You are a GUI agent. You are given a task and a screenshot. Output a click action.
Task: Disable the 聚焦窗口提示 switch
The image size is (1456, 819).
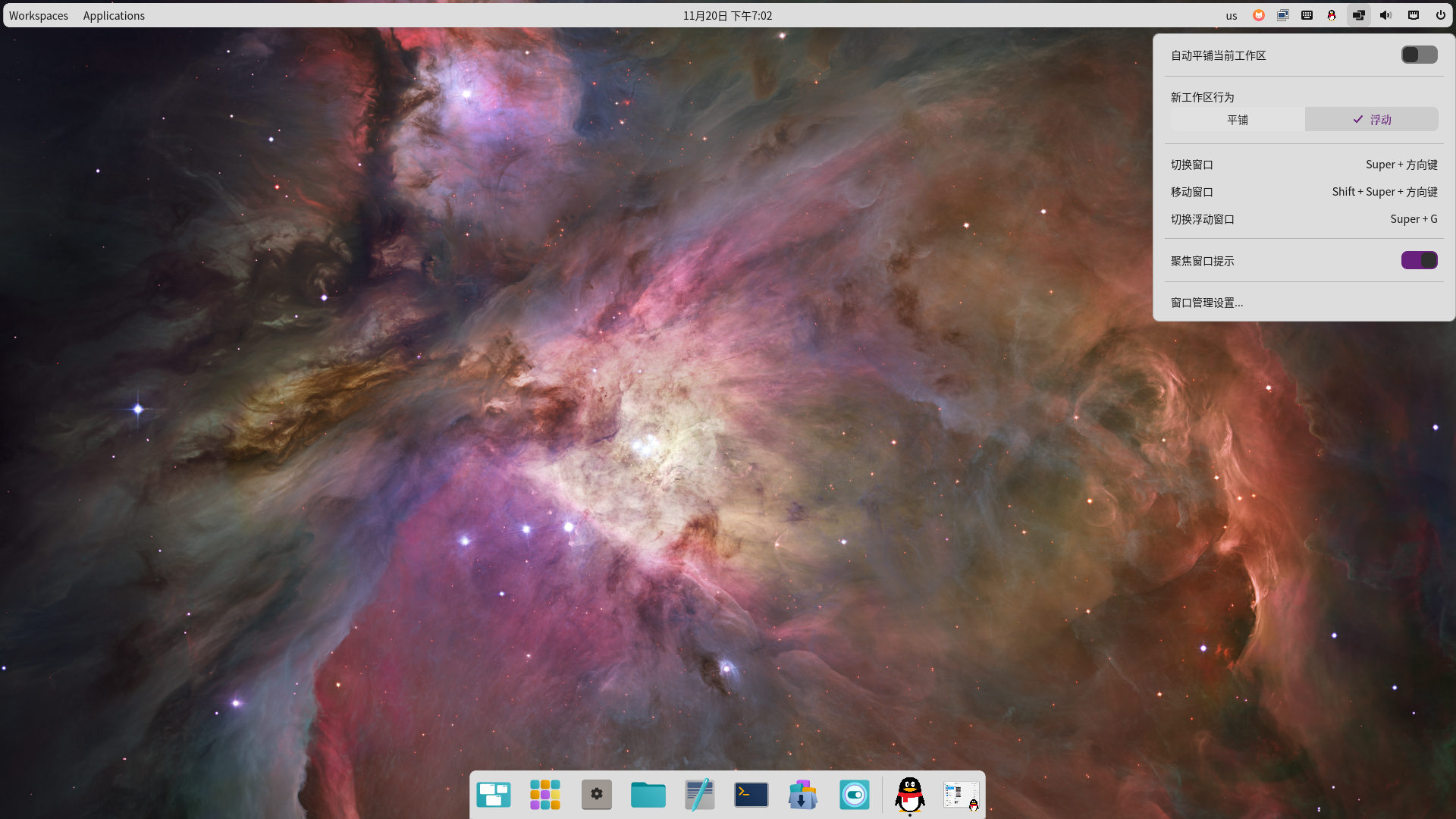[1418, 261]
